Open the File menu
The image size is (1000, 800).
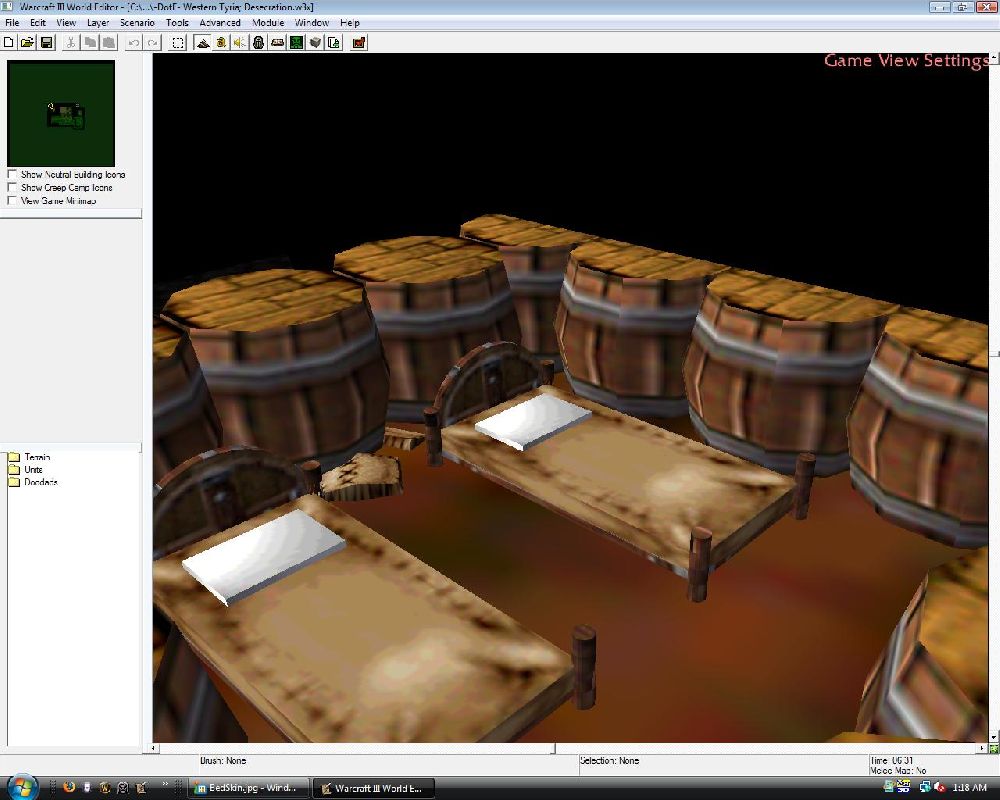click(12, 23)
